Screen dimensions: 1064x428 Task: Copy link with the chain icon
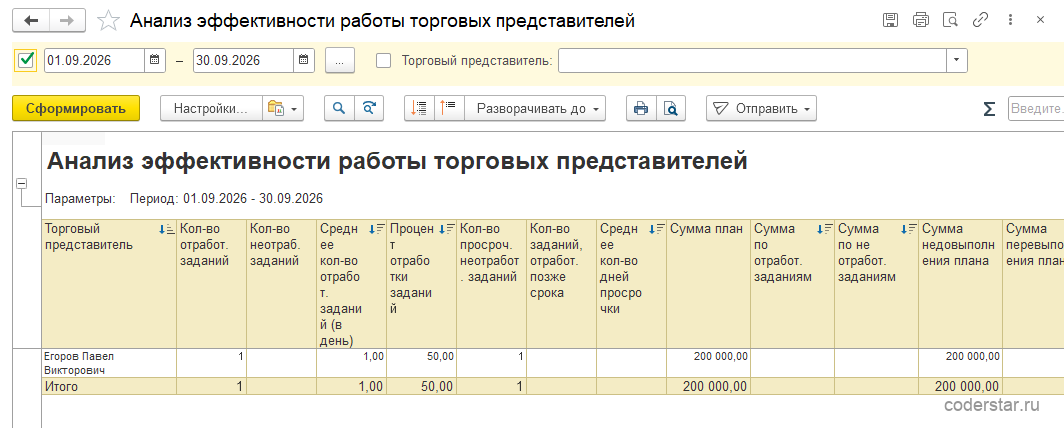[x=980, y=20]
